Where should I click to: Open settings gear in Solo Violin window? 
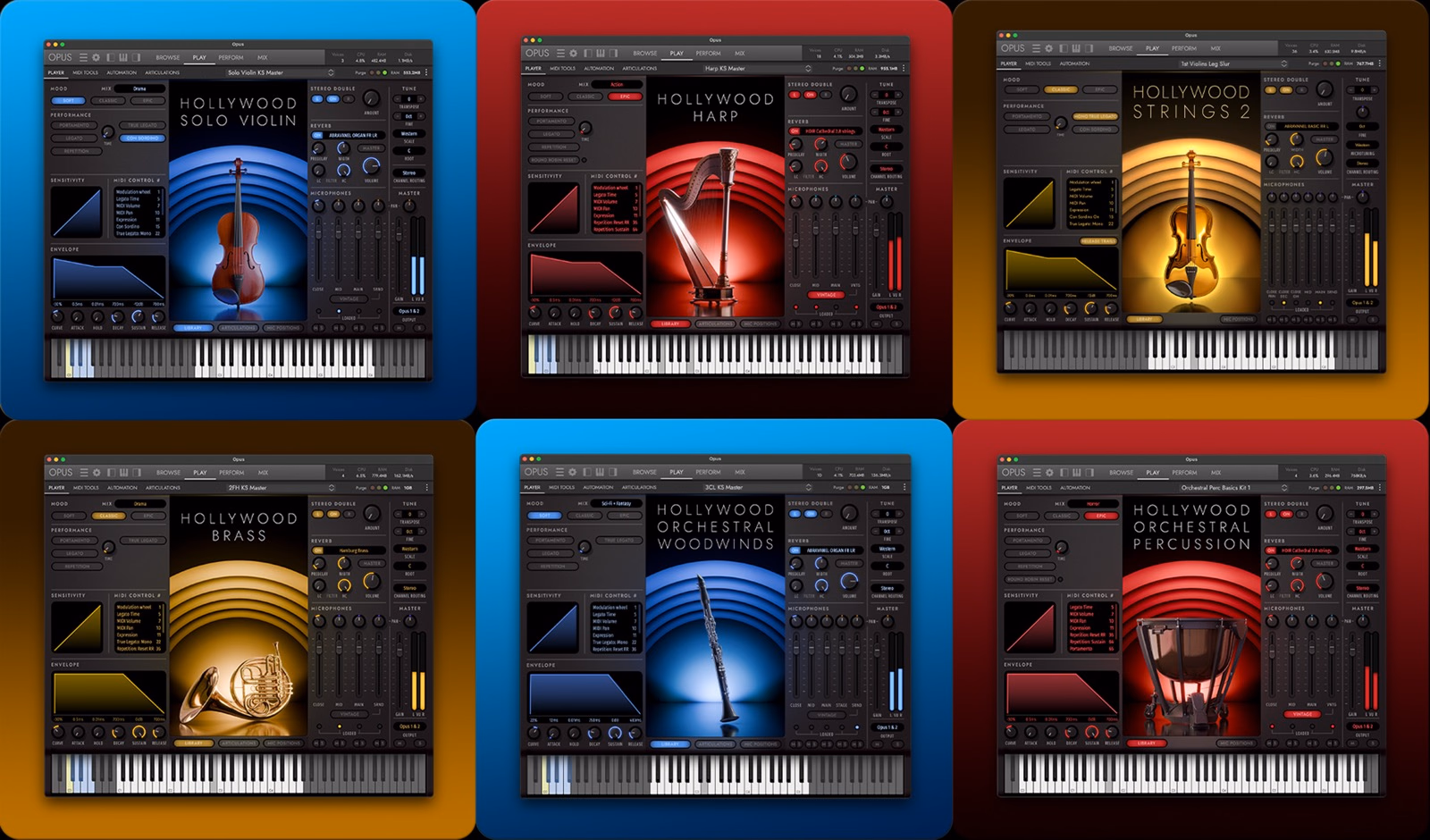pos(96,57)
